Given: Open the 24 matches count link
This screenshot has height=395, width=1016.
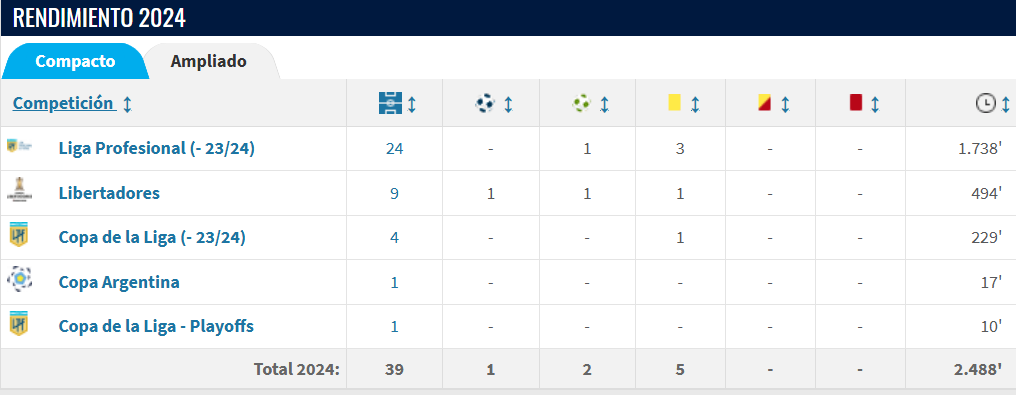Looking at the screenshot, I should point(394,149).
